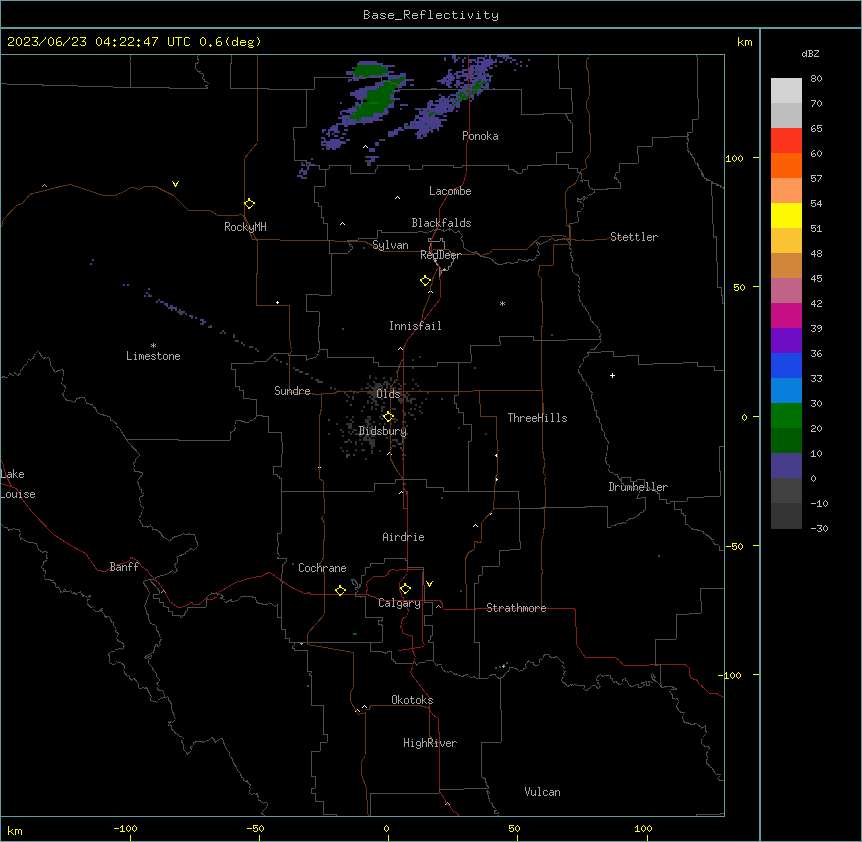This screenshot has height=842, width=862.
Task: Click the Ponoka town label
Action: (480, 136)
